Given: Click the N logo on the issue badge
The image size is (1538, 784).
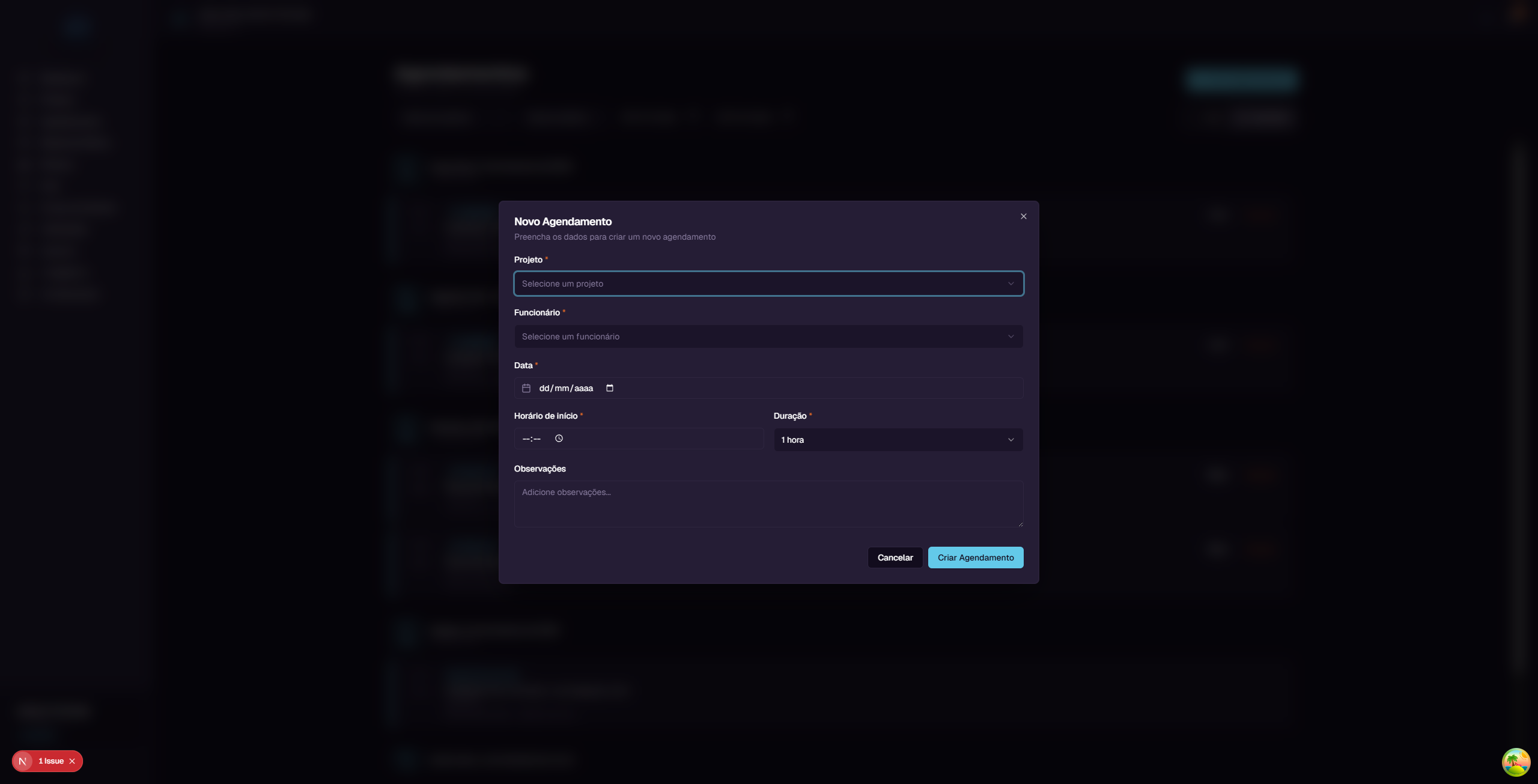Looking at the screenshot, I should coord(23,761).
